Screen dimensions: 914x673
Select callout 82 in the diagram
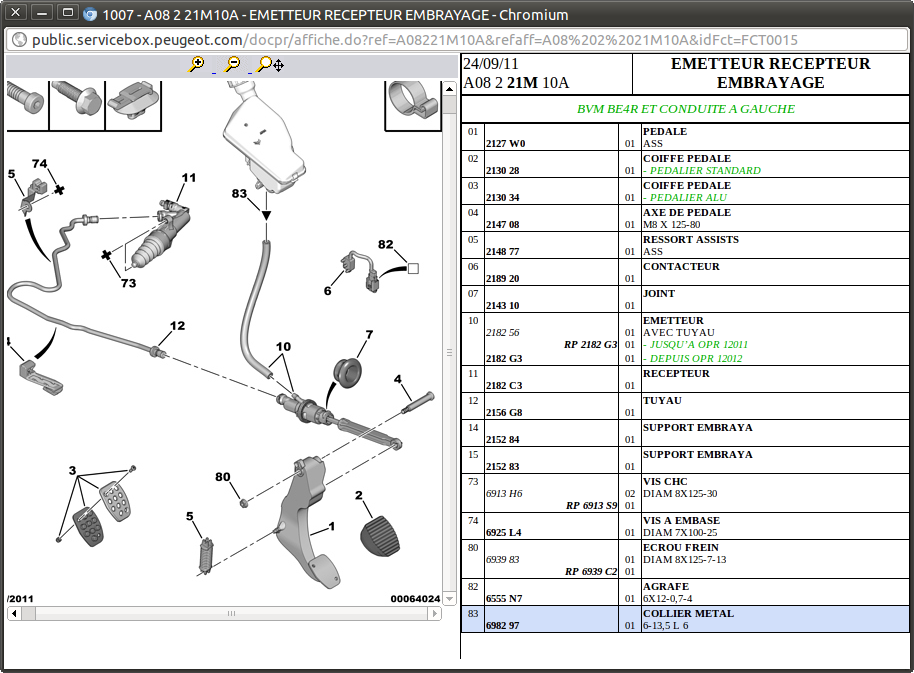click(x=385, y=244)
